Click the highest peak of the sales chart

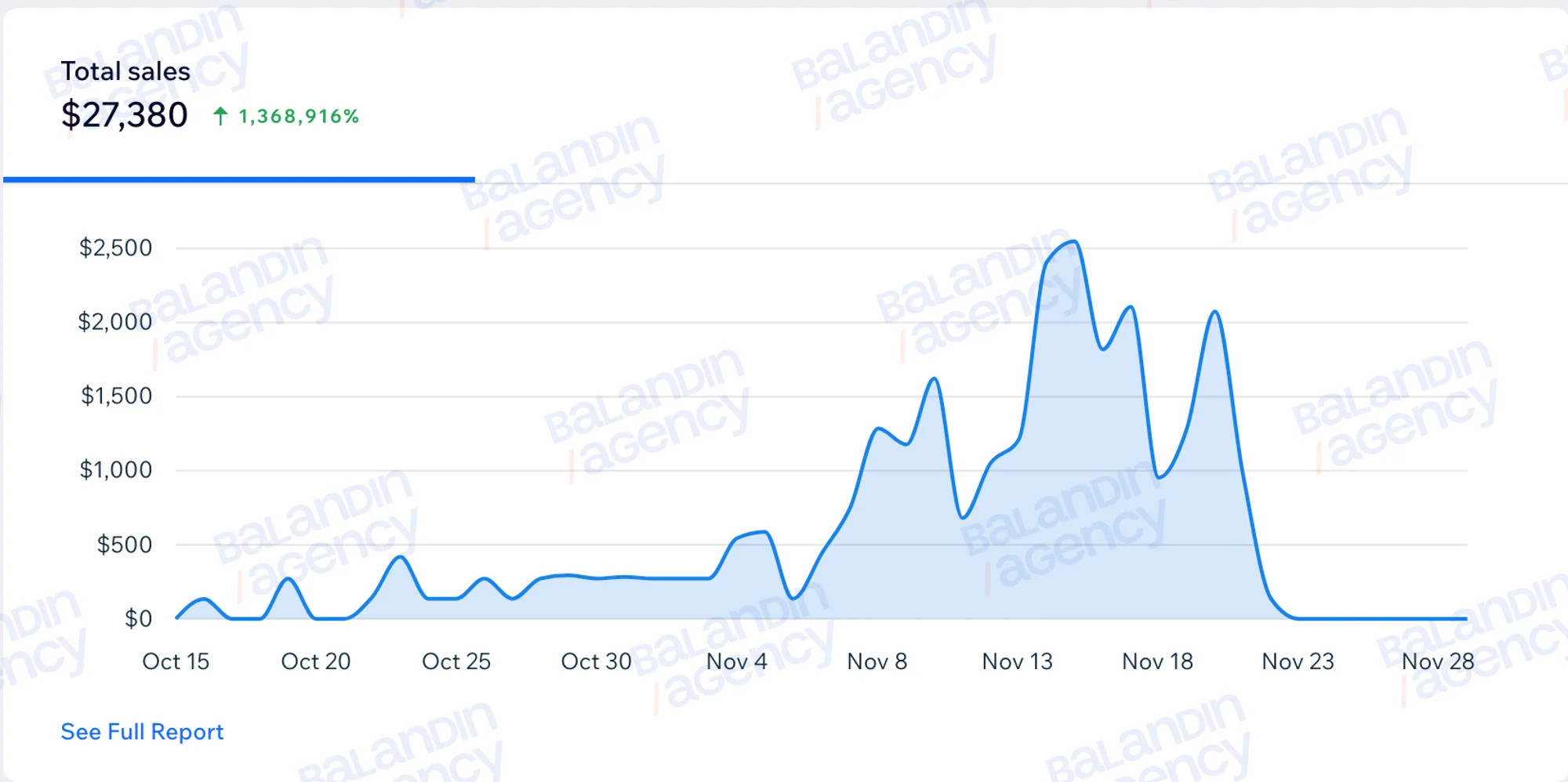(1074, 242)
